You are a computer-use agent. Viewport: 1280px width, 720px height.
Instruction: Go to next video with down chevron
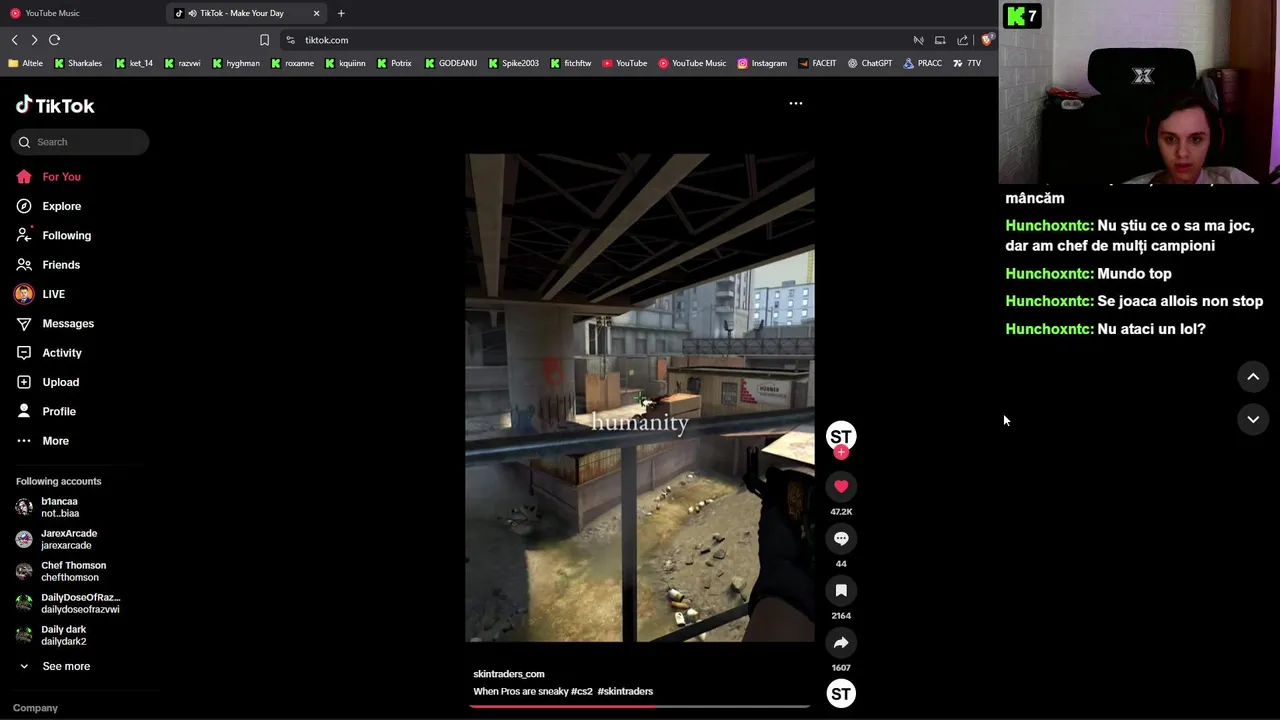pyautogui.click(x=1253, y=419)
